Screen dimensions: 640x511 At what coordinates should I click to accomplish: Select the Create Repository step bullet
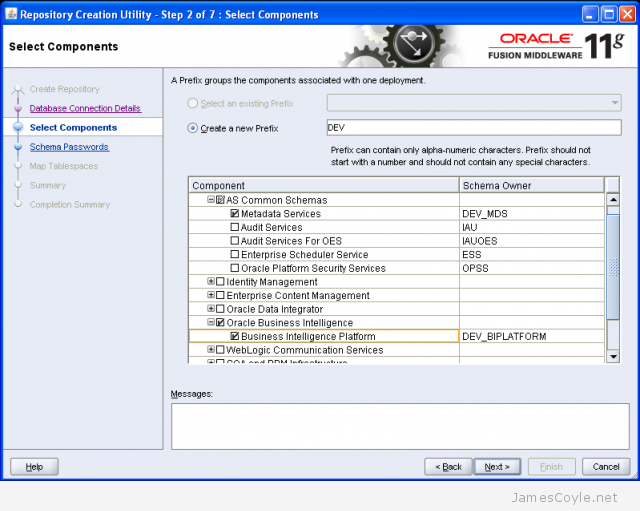tap(18, 89)
